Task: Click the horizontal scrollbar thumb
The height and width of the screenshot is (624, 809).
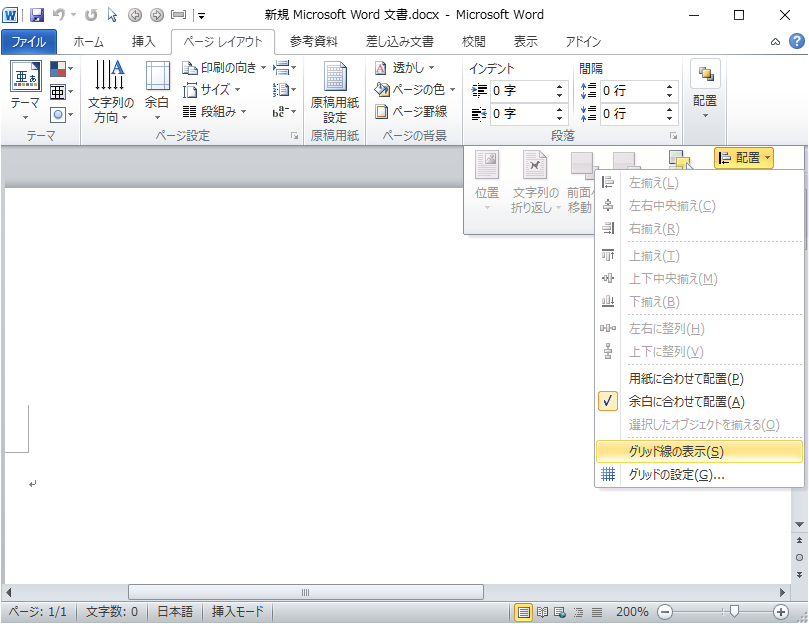Action: (306, 592)
